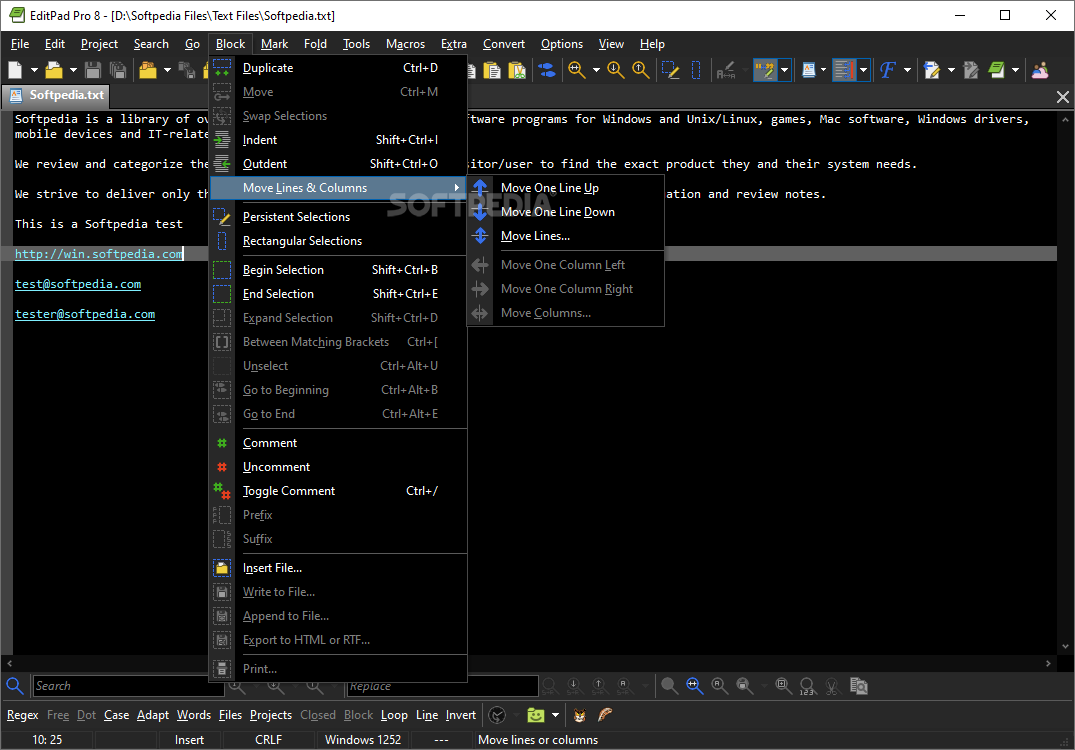1075x750 pixels.
Task: Follow the http://win.softpedia.com link
Action: tap(99, 254)
